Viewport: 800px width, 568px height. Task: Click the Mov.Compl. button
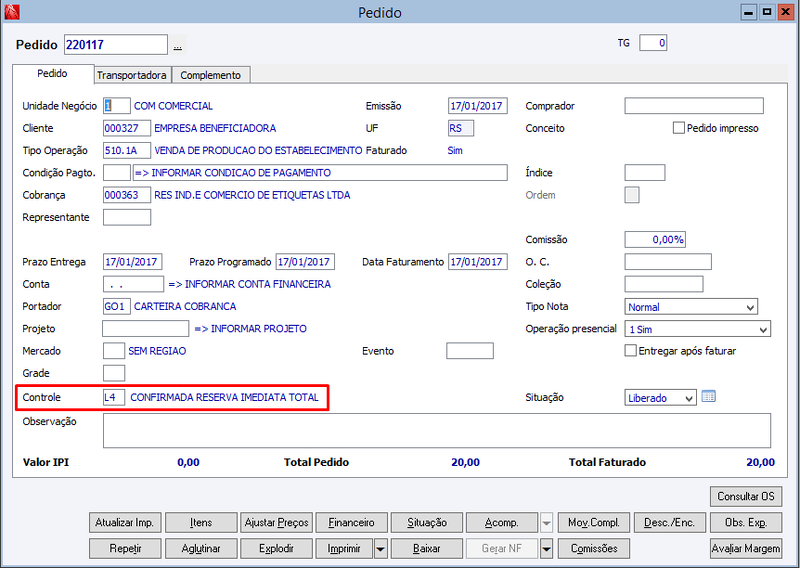click(594, 523)
